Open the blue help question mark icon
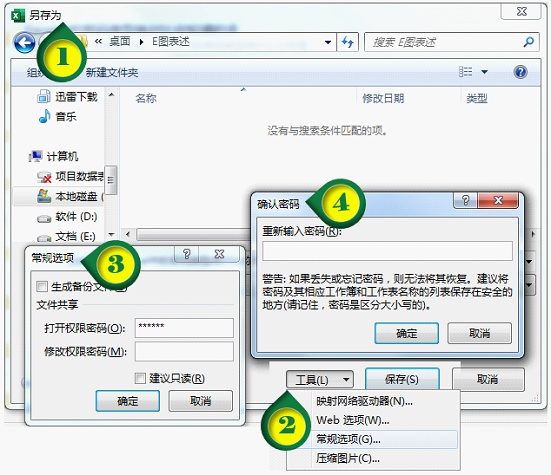The image size is (551, 475). point(520,72)
